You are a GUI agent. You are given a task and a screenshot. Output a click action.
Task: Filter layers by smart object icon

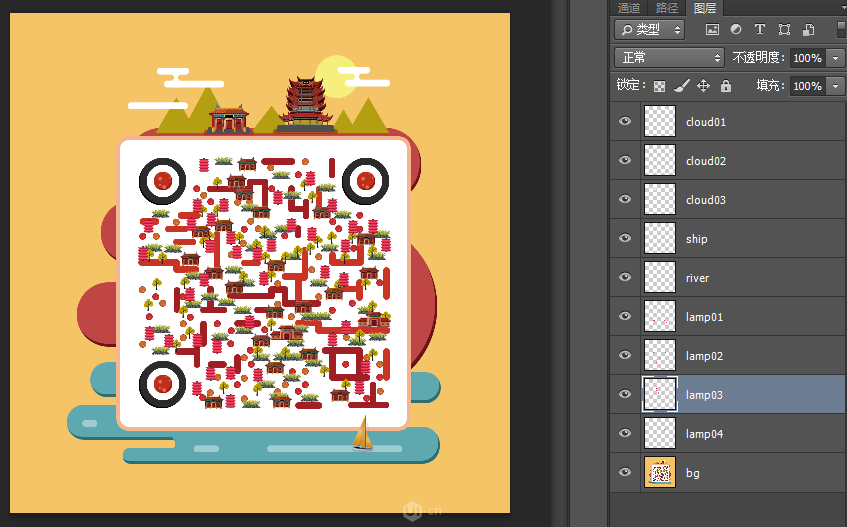pyautogui.click(x=808, y=30)
